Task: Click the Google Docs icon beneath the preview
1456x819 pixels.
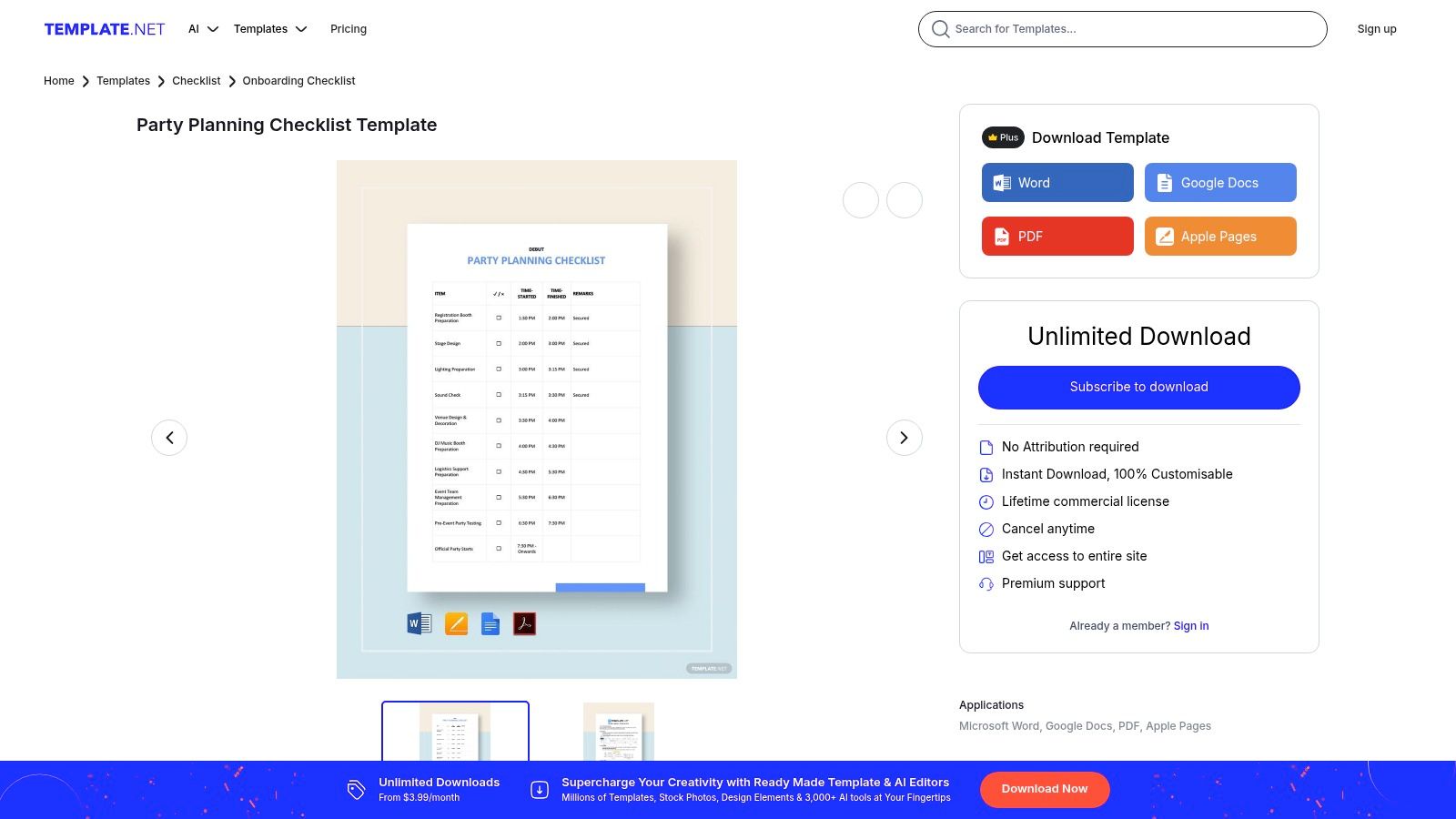Action: click(x=490, y=623)
